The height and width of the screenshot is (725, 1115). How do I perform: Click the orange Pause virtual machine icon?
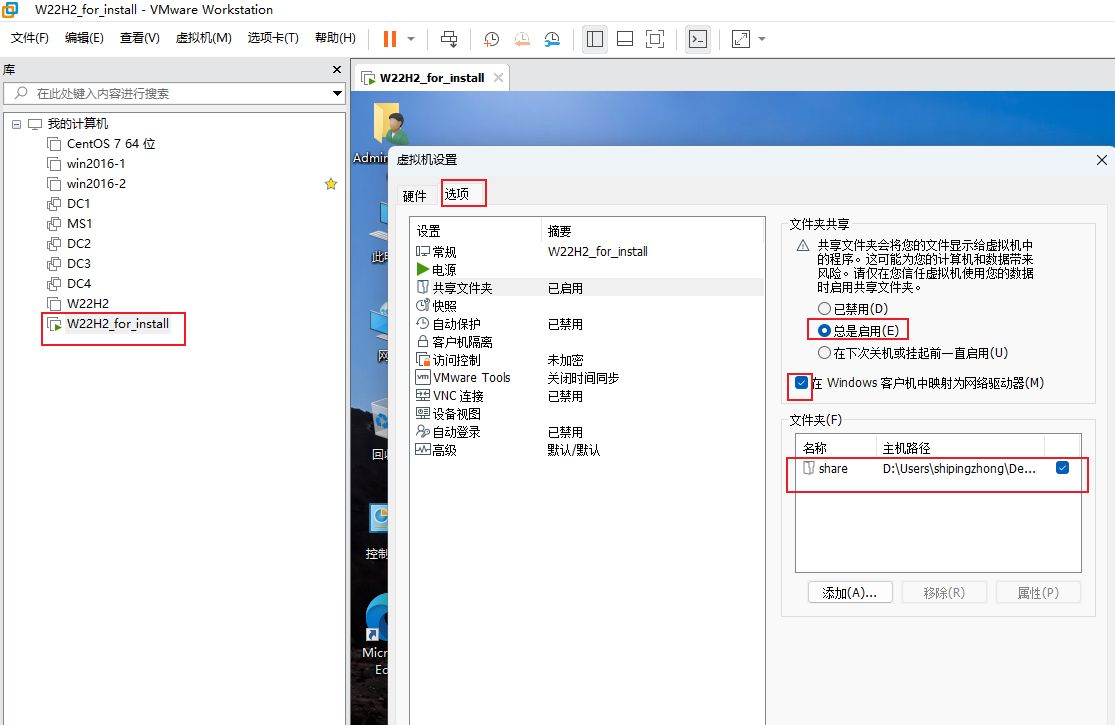point(389,39)
